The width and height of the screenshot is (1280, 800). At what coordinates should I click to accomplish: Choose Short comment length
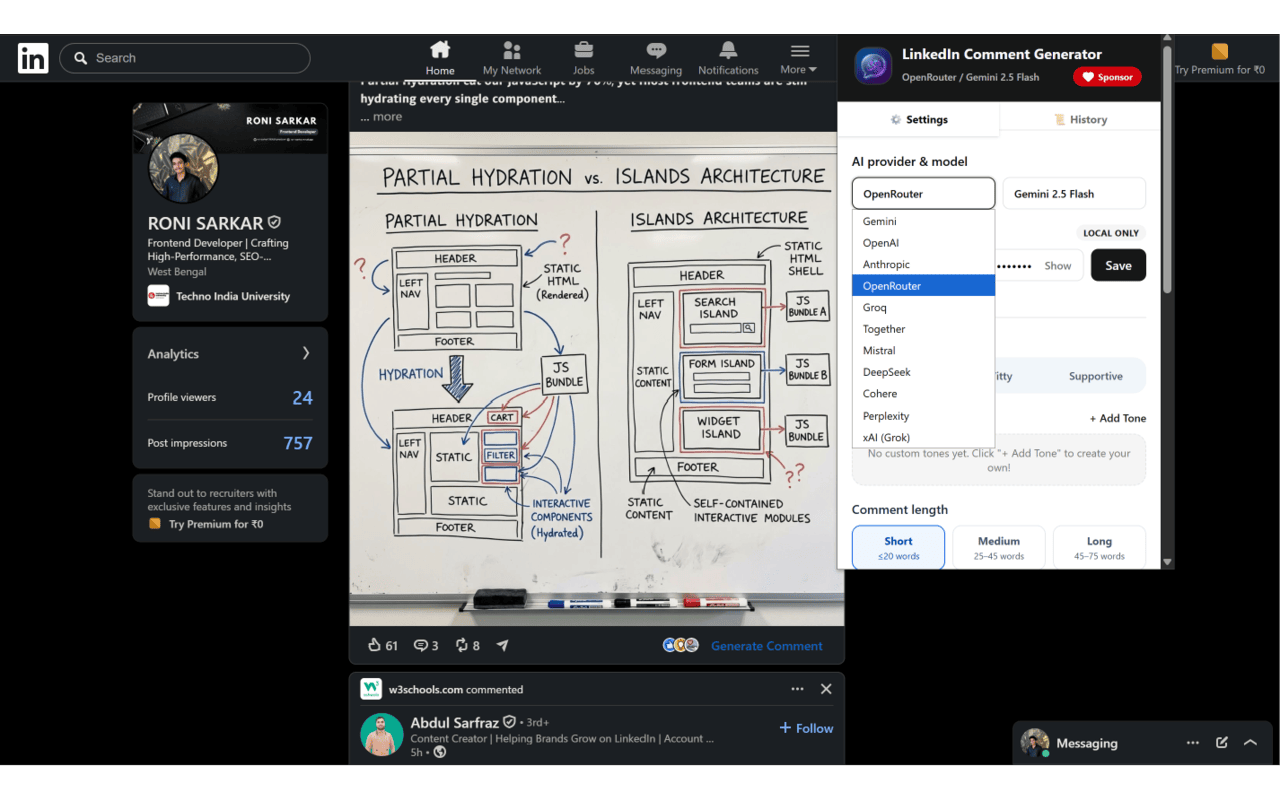(x=898, y=547)
